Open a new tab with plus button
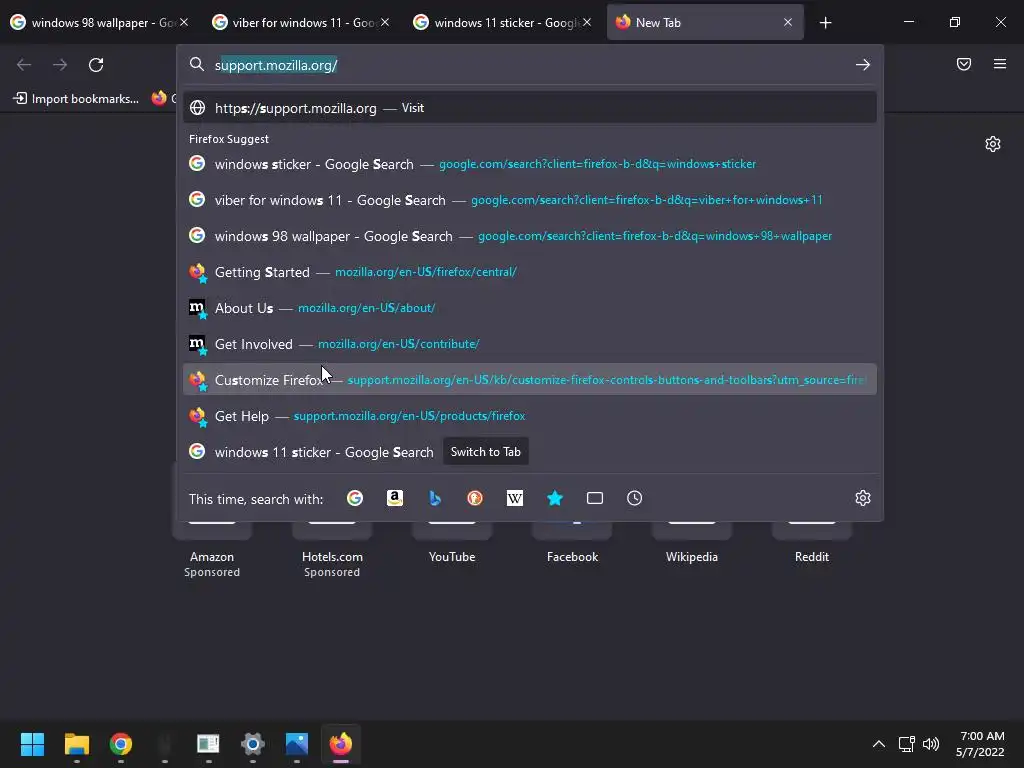The image size is (1024, 768). 825,23
